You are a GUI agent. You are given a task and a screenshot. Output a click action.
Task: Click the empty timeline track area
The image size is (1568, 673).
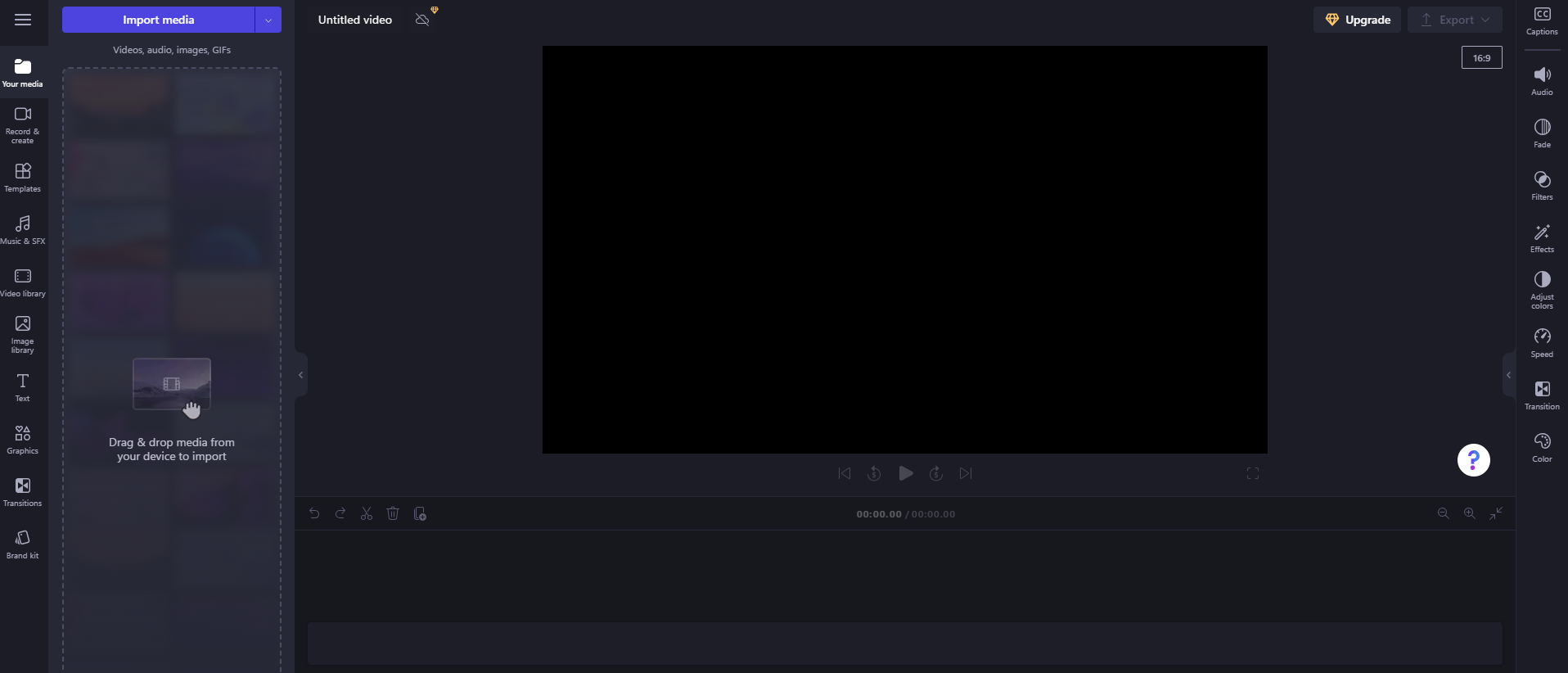point(905,643)
